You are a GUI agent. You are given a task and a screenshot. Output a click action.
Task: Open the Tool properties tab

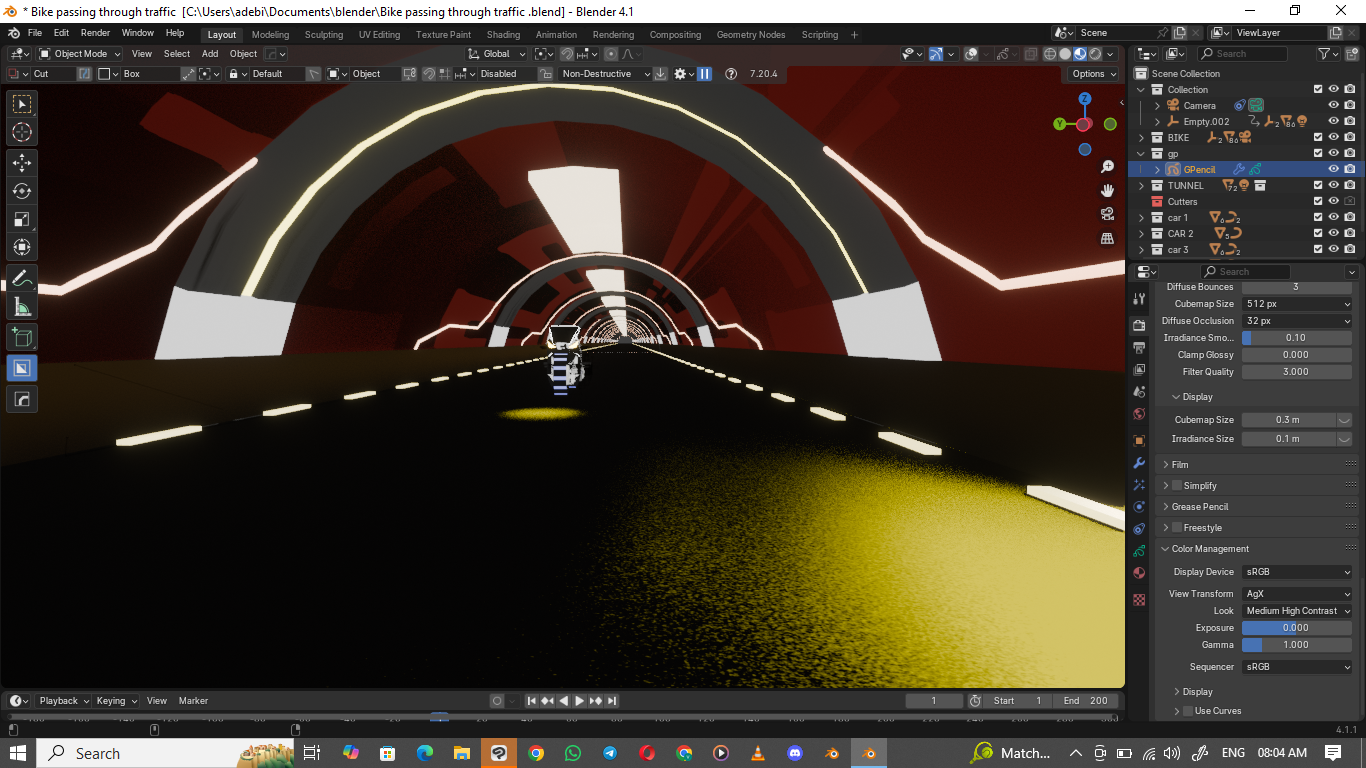point(1139,298)
